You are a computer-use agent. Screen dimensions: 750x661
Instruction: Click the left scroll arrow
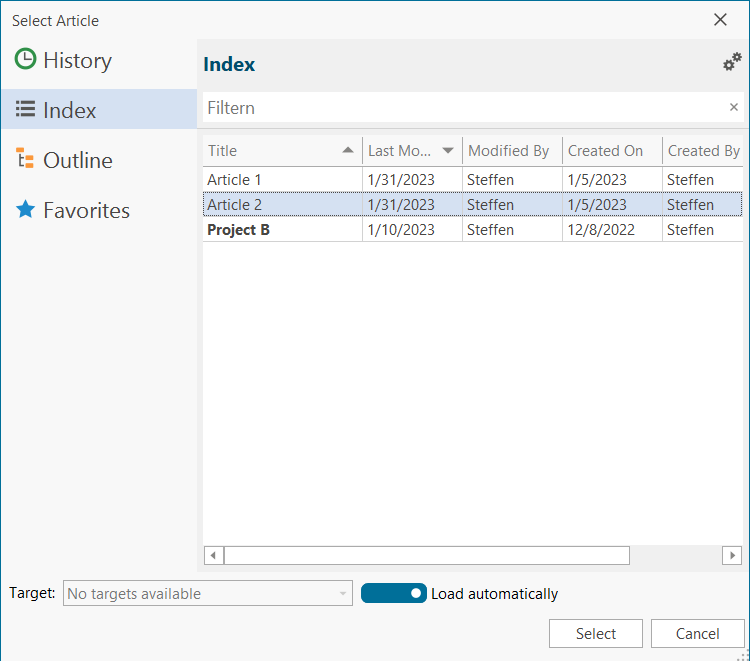(213, 555)
